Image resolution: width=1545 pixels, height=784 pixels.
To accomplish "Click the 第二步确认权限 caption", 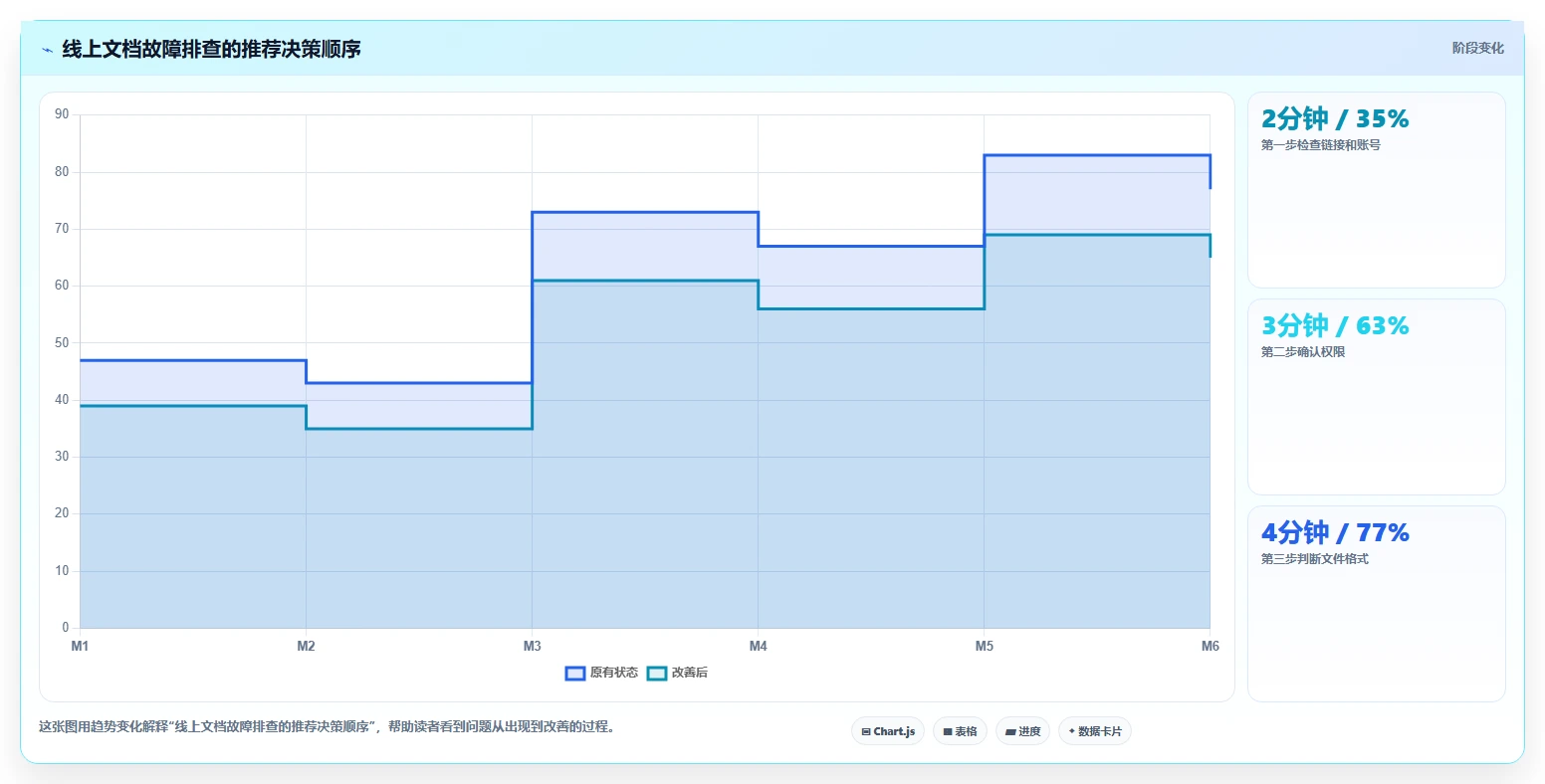I will pos(1303,352).
